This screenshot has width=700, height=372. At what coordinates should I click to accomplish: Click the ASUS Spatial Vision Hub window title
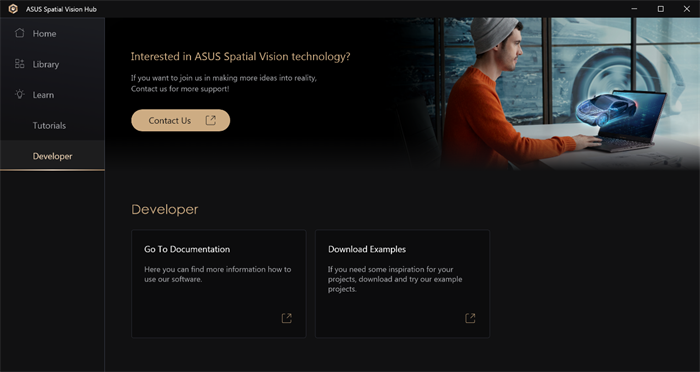coord(61,9)
